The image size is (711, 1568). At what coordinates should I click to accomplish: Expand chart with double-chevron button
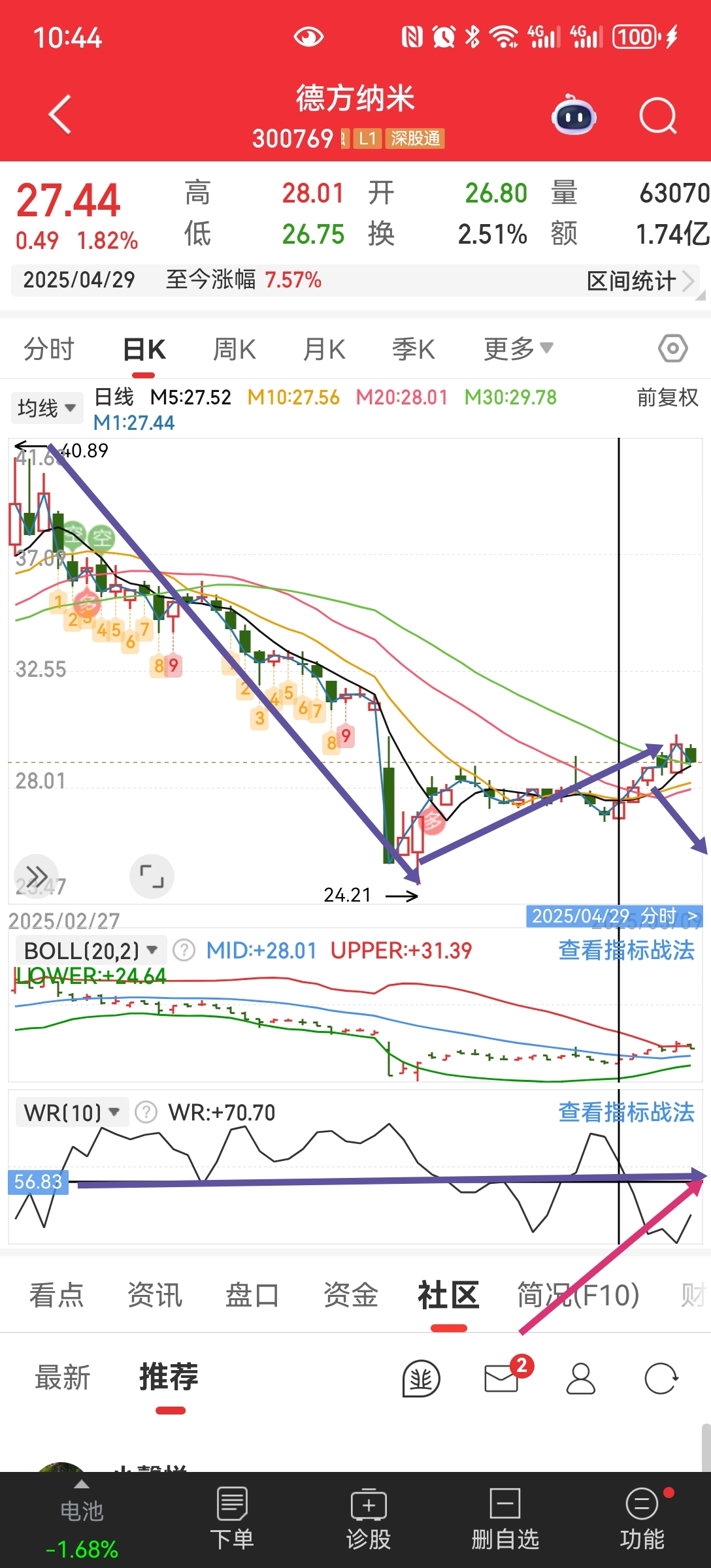pos(37,876)
